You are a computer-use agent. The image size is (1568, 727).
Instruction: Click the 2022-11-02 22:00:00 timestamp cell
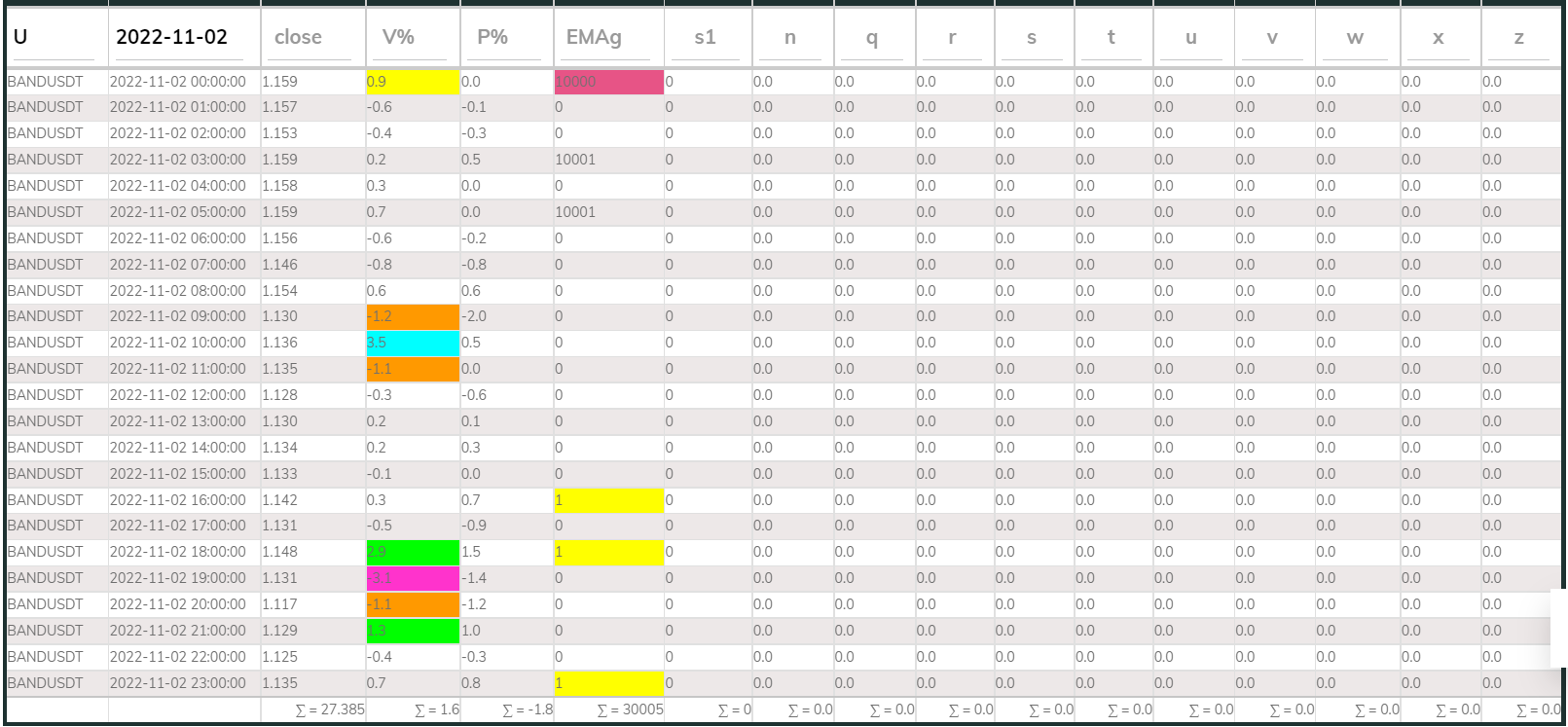[185, 657]
